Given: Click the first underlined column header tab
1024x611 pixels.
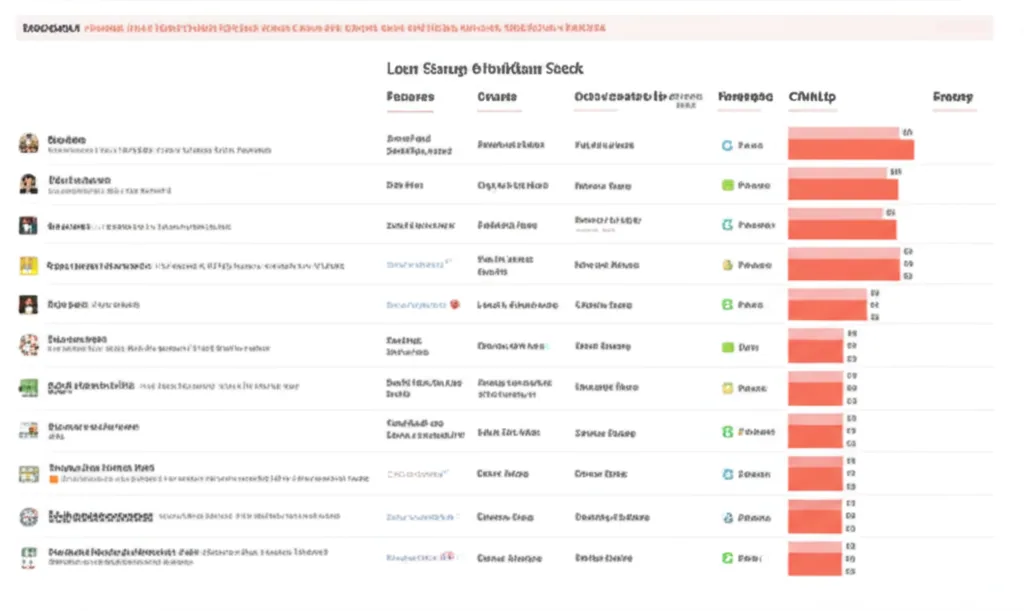Looking at the screenshot, I should pos(410,98).
